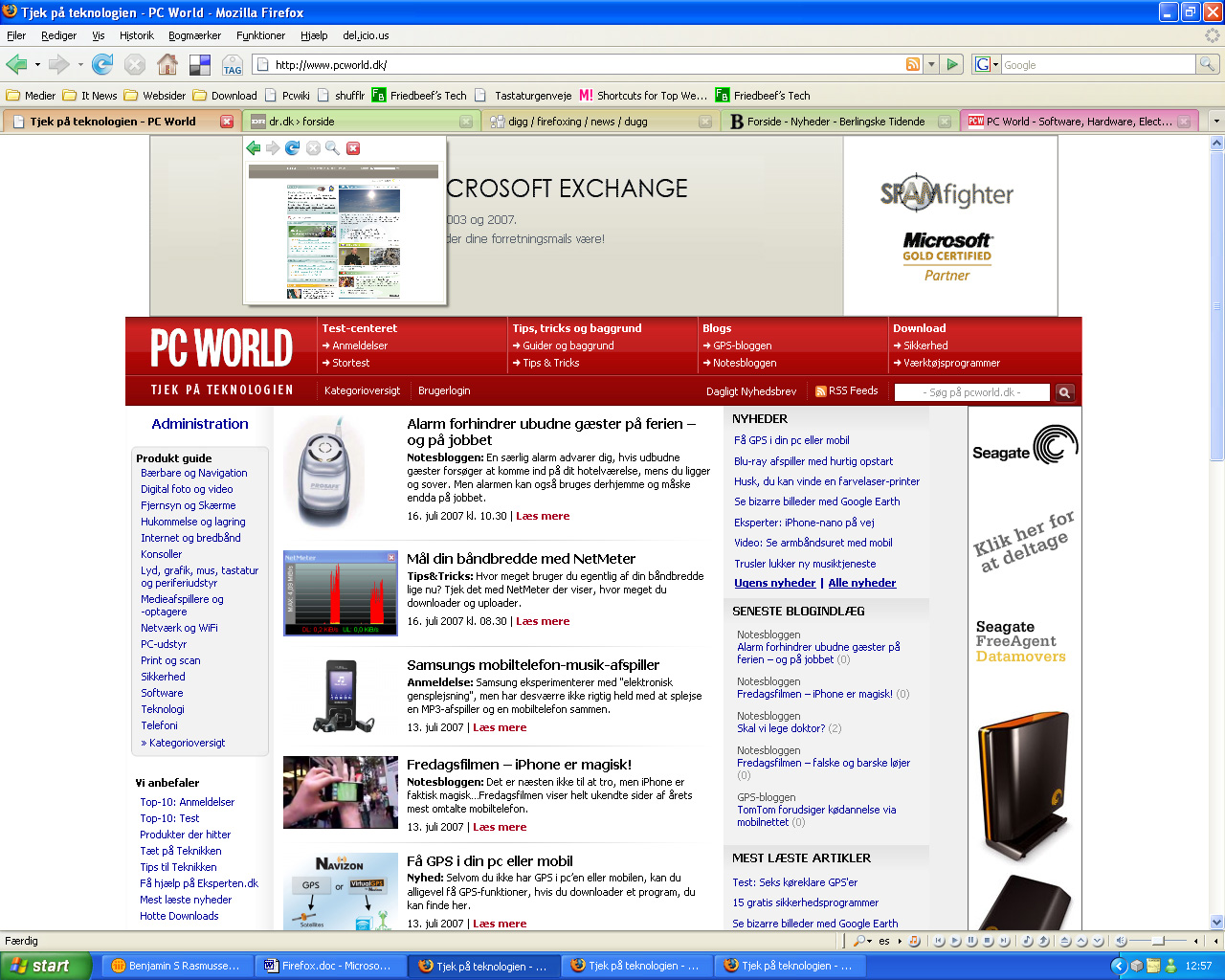Click the search magnifier beside Google box
Screen dimensions: 1225x980
1208,64
